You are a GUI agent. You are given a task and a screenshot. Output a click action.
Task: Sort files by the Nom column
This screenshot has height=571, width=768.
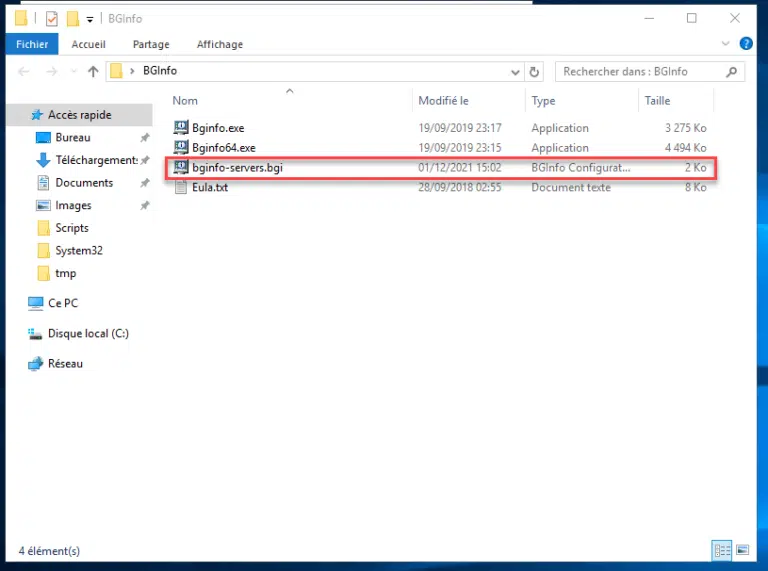pyautogui.click(x=185, y=100)
